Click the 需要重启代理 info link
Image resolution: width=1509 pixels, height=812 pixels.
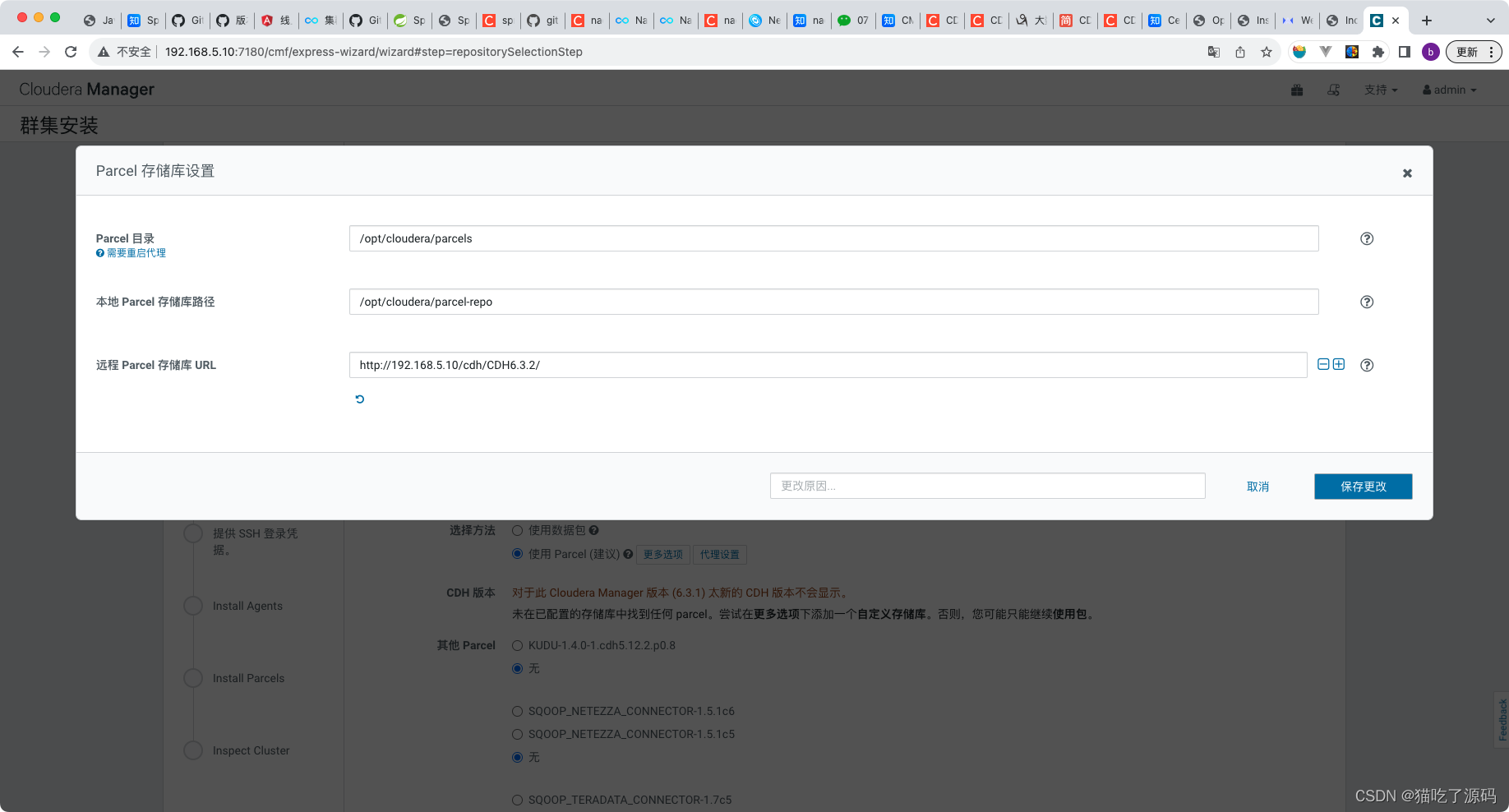[x=132, y=253]
